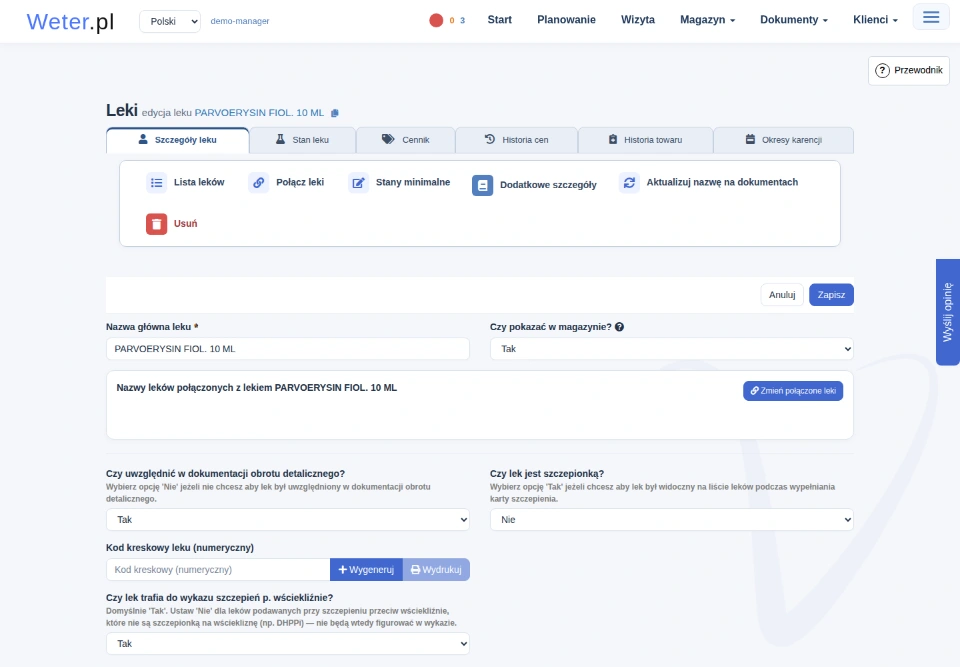Screen dimensions: 960x667
Task: Select the Szczegóły leku tab
Action: 178,140
